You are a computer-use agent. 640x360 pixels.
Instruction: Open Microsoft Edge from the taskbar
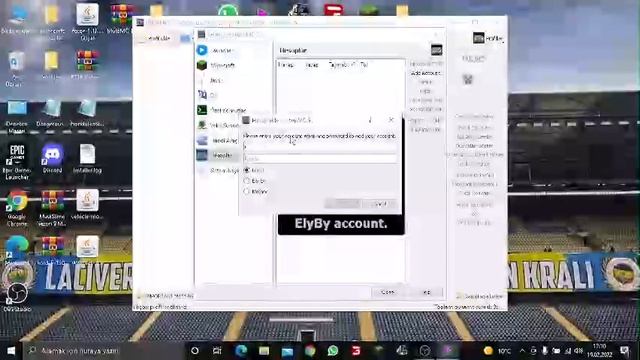point(241,351)
